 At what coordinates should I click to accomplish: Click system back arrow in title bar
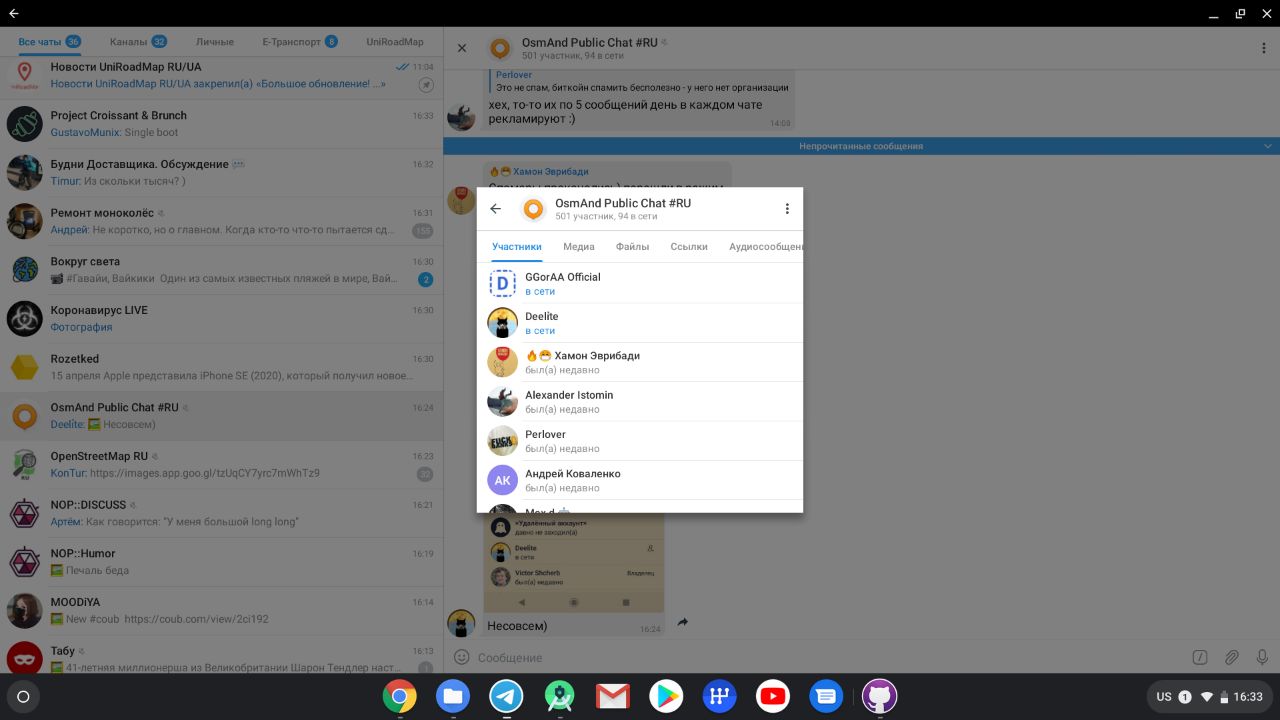(13, 13)
